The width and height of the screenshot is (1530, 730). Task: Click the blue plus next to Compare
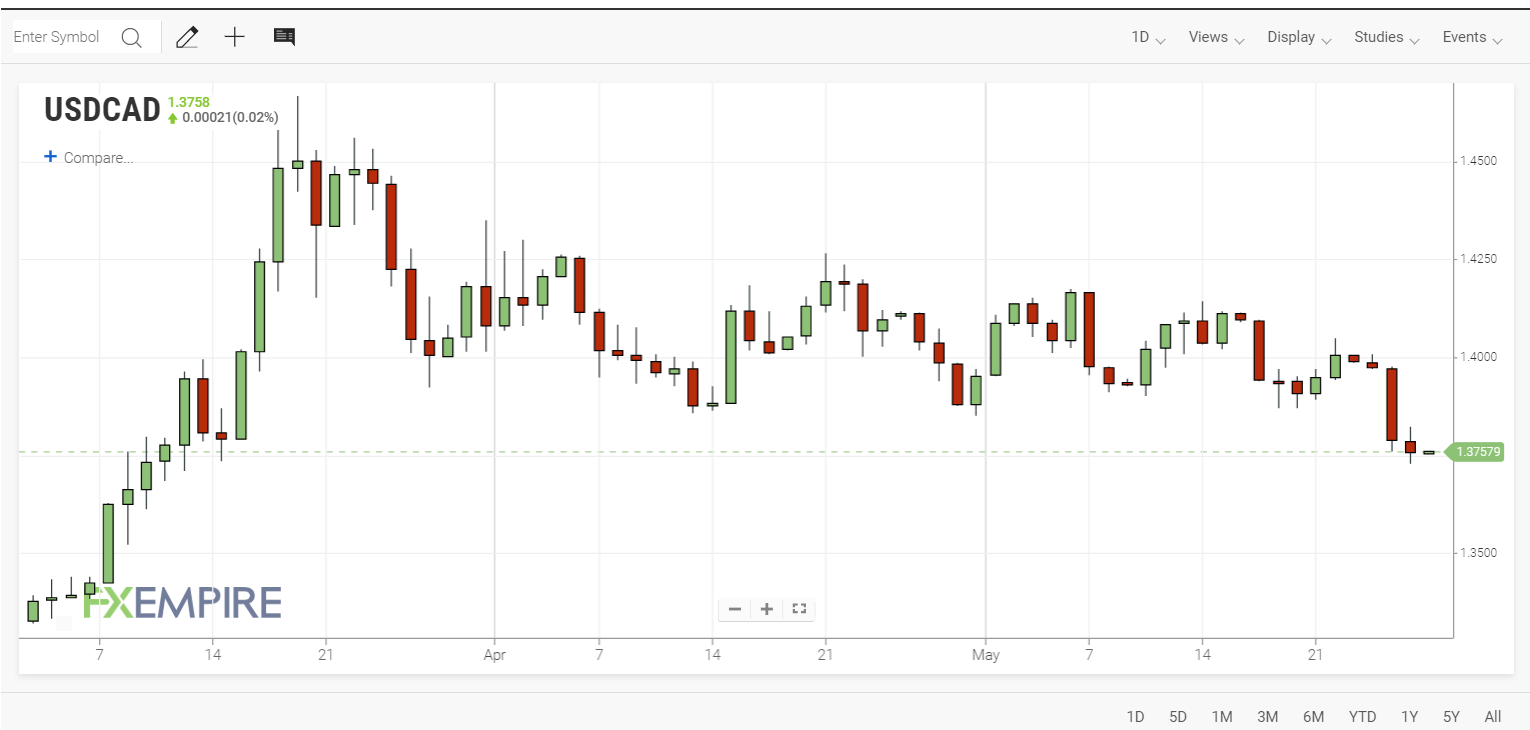click(51, 157)
